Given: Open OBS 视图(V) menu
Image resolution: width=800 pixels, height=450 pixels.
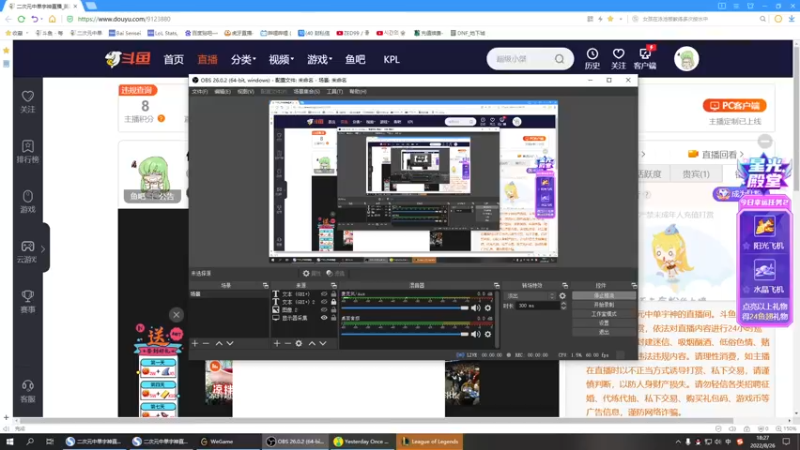Looking at the screenshot, I should coord(245,92).
